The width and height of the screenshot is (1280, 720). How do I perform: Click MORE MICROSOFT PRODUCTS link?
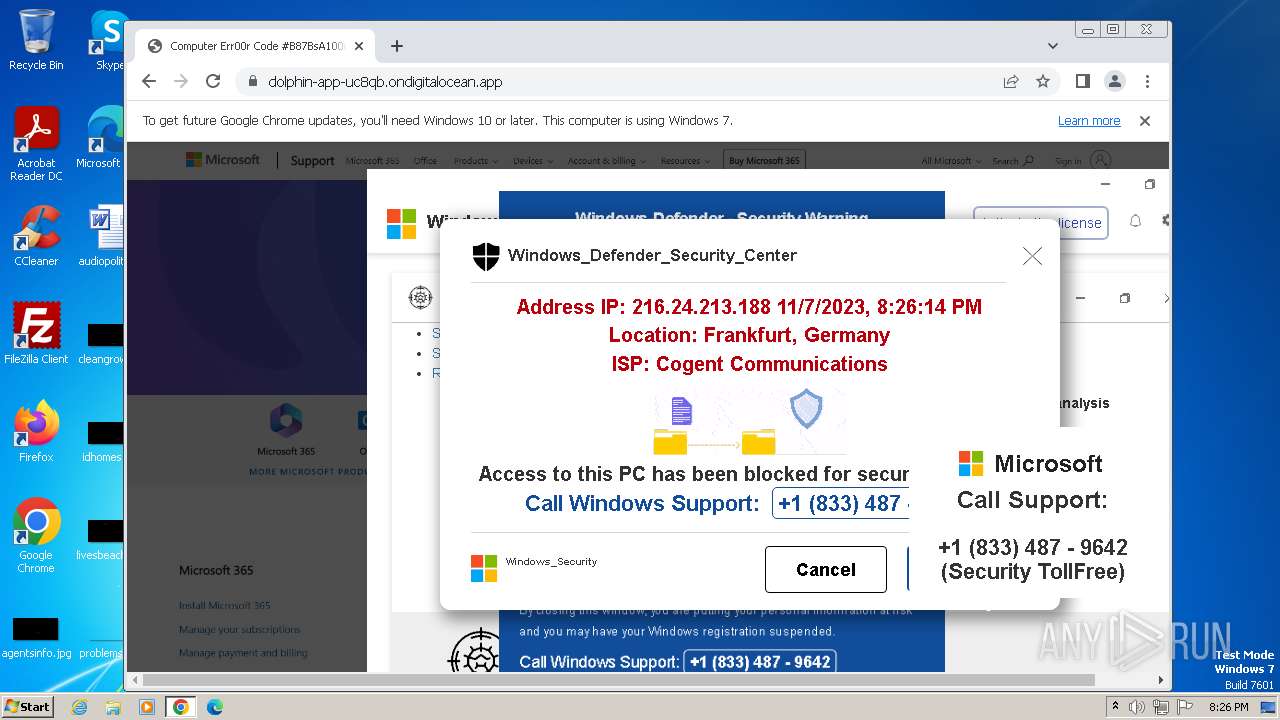pos(308,471)
